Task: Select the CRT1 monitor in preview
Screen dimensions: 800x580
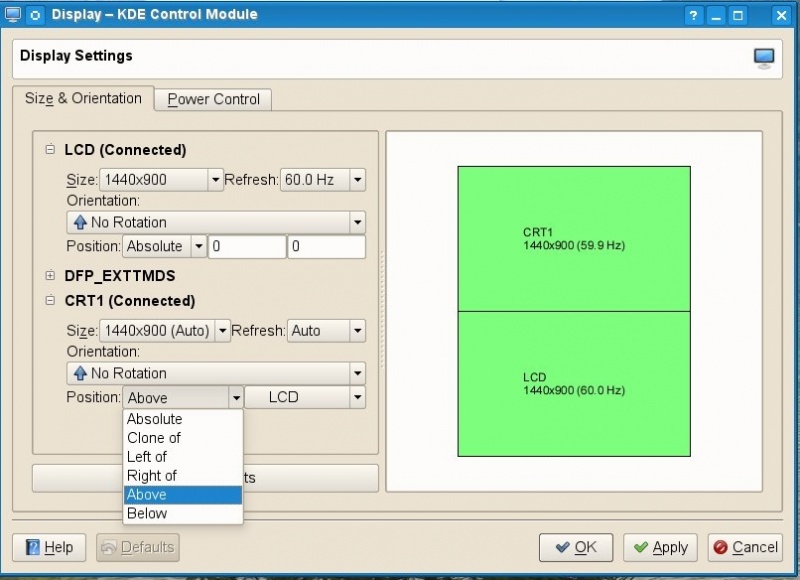Action: point(574,238)
